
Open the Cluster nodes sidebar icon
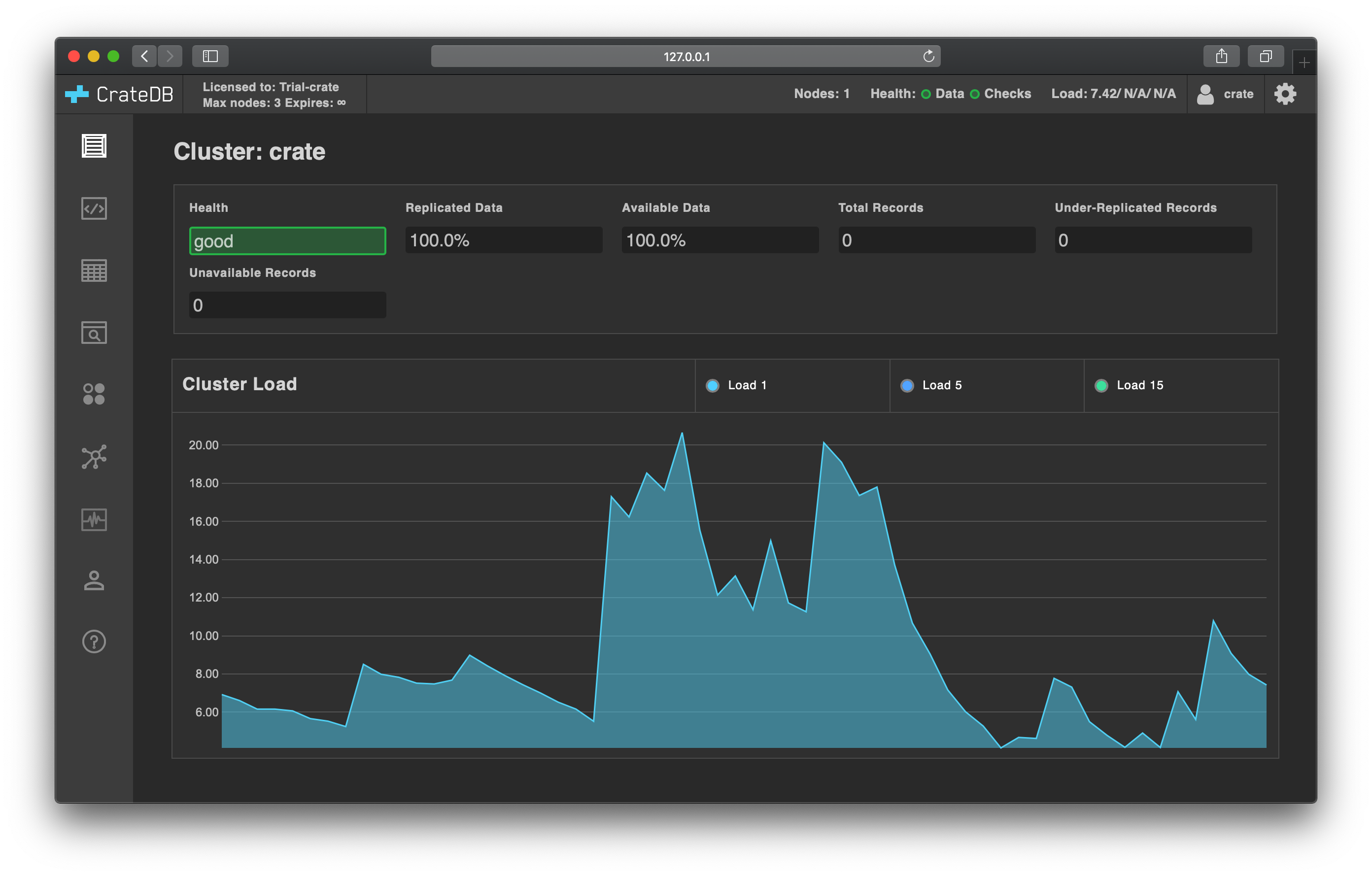tap(94, 457)
